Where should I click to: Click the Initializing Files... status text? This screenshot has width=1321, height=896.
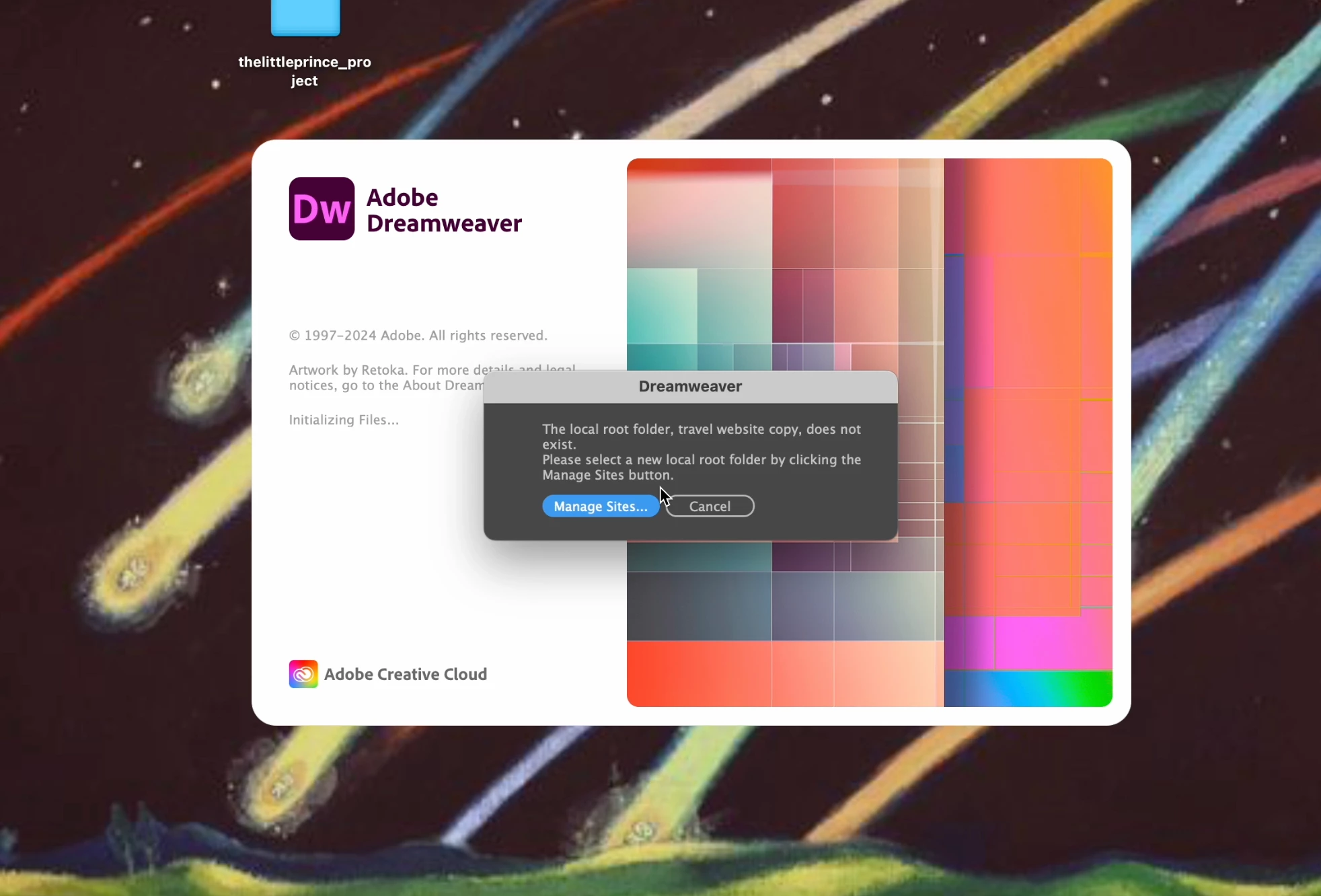(344, 420)
